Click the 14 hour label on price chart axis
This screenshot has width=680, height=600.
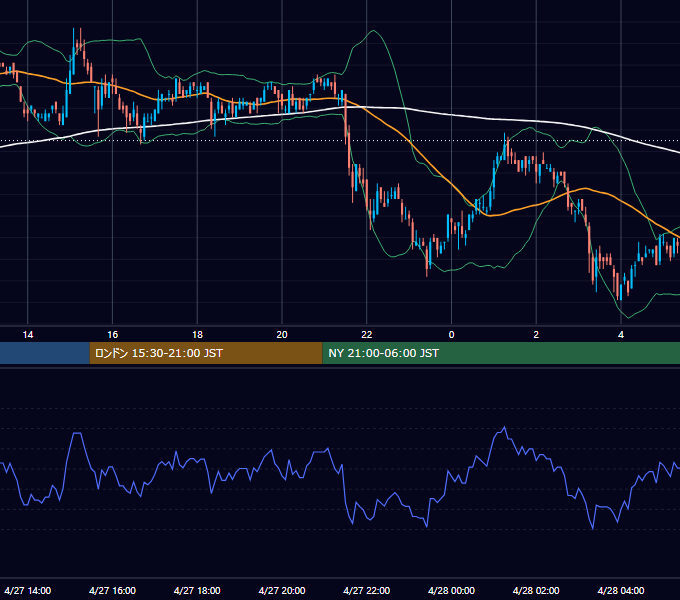coord(28,335)
